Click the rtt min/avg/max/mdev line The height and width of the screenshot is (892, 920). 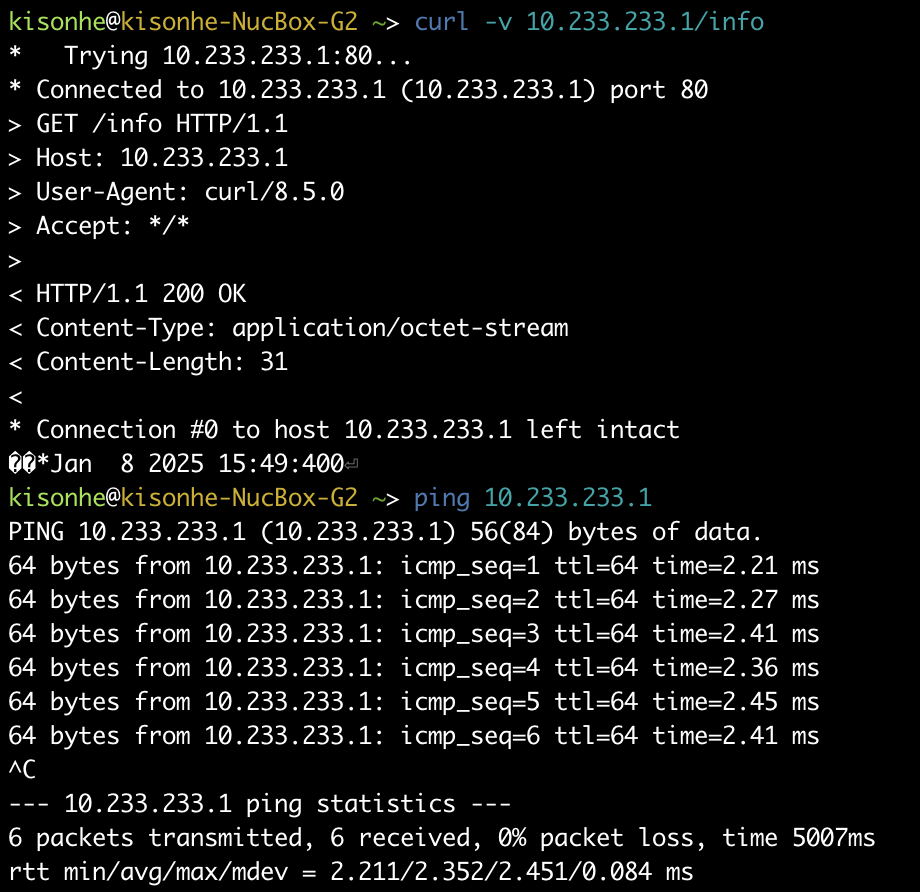point(351,872)
